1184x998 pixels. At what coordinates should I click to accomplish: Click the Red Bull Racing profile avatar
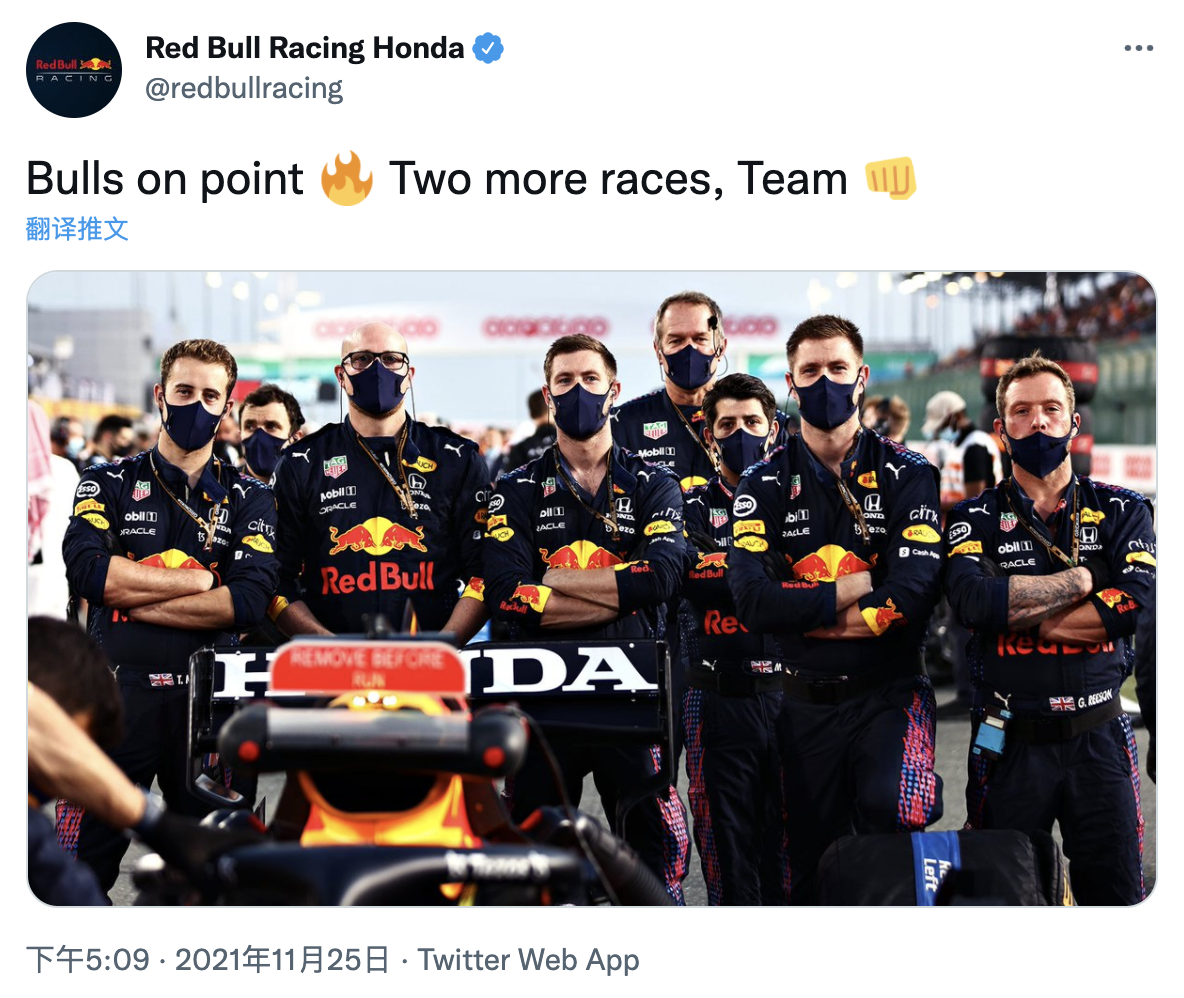tap(75, 68)
